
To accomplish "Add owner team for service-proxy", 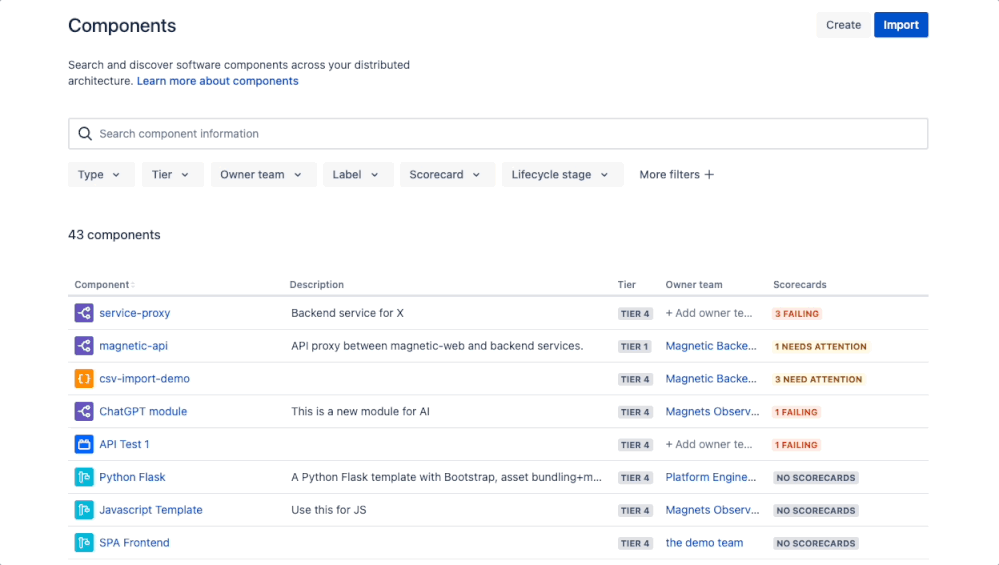I will point(709,313).
